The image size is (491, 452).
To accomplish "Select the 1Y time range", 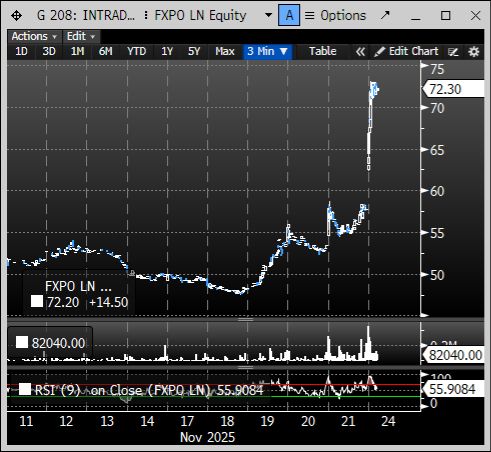I will [x=167, y=51].
